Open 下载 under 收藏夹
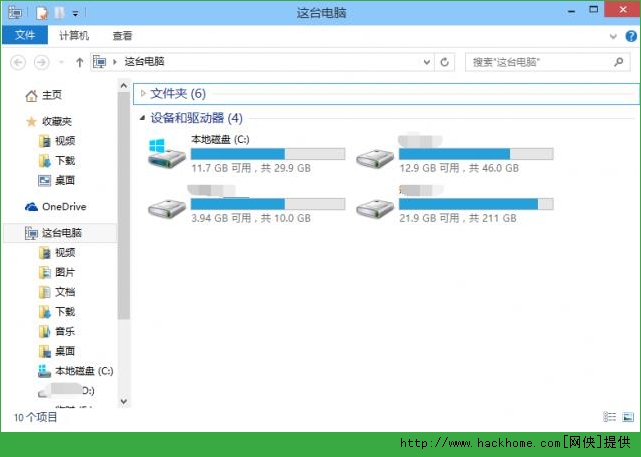 (x=65, y=161)
